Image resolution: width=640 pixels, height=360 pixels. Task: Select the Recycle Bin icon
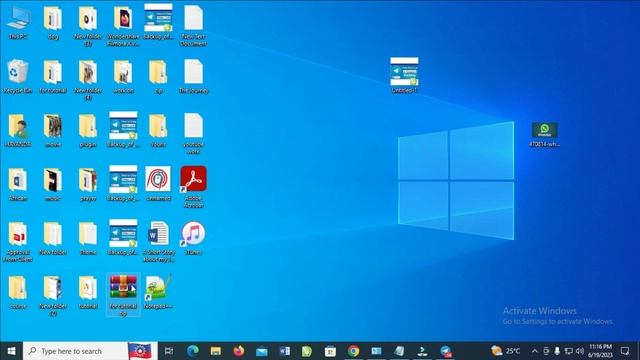[x=18, y=77]
